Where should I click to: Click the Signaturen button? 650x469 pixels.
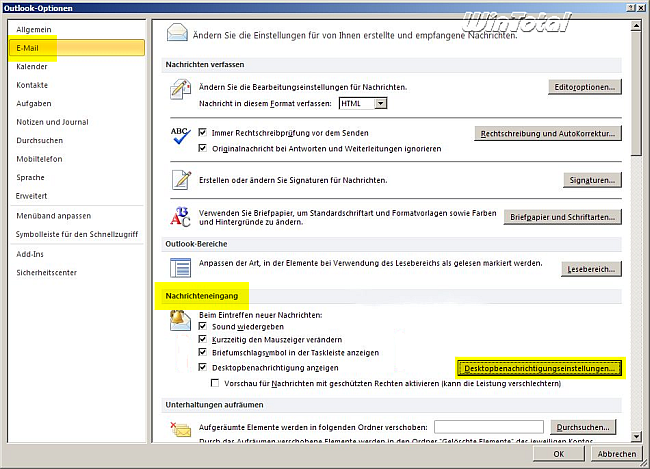pyautogui.click(x=592, y=180)
